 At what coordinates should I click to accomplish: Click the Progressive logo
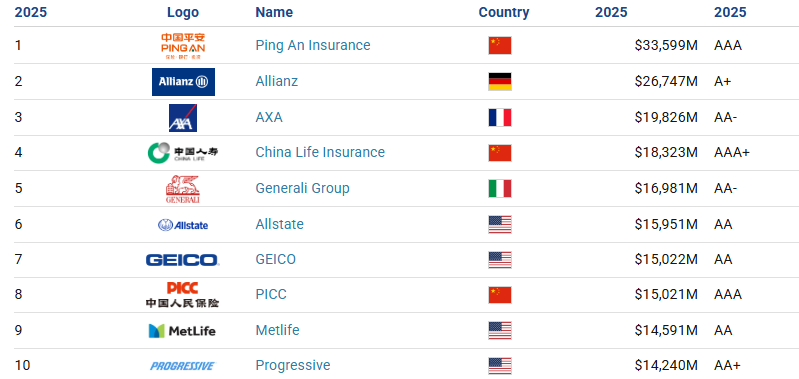point(183,366)
